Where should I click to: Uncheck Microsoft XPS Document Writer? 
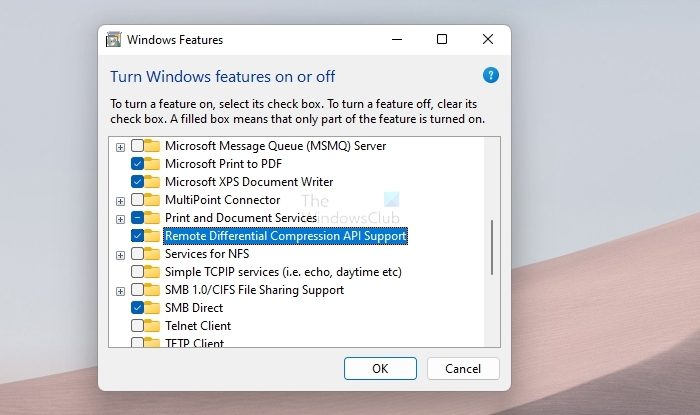(137, 182)
